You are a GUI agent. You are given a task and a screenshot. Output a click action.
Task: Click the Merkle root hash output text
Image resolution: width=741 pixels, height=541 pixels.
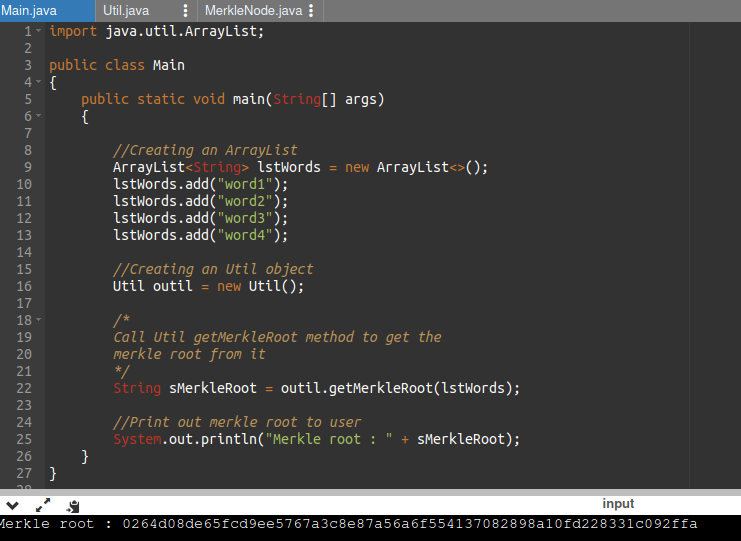pyautogui.click(x=410, y=524)
